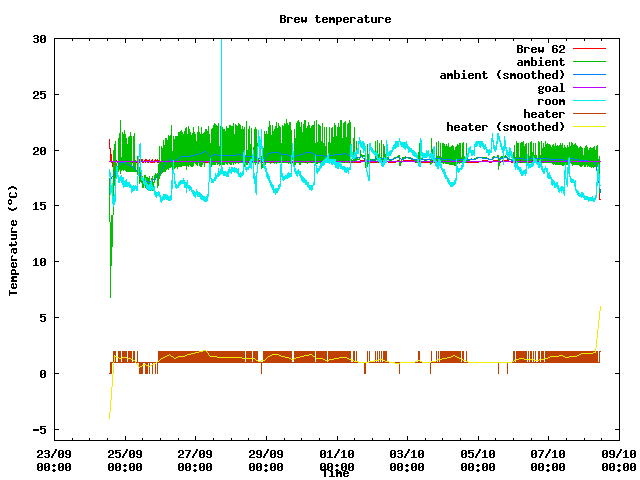Click the 10 value on the temperature axis
The width and height of the screenshot is (640, 480).
tap(39, 262)
